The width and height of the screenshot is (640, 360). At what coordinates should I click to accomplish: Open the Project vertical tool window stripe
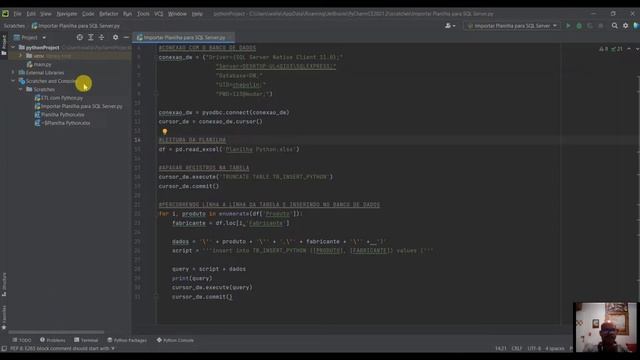tap(4, 44)
